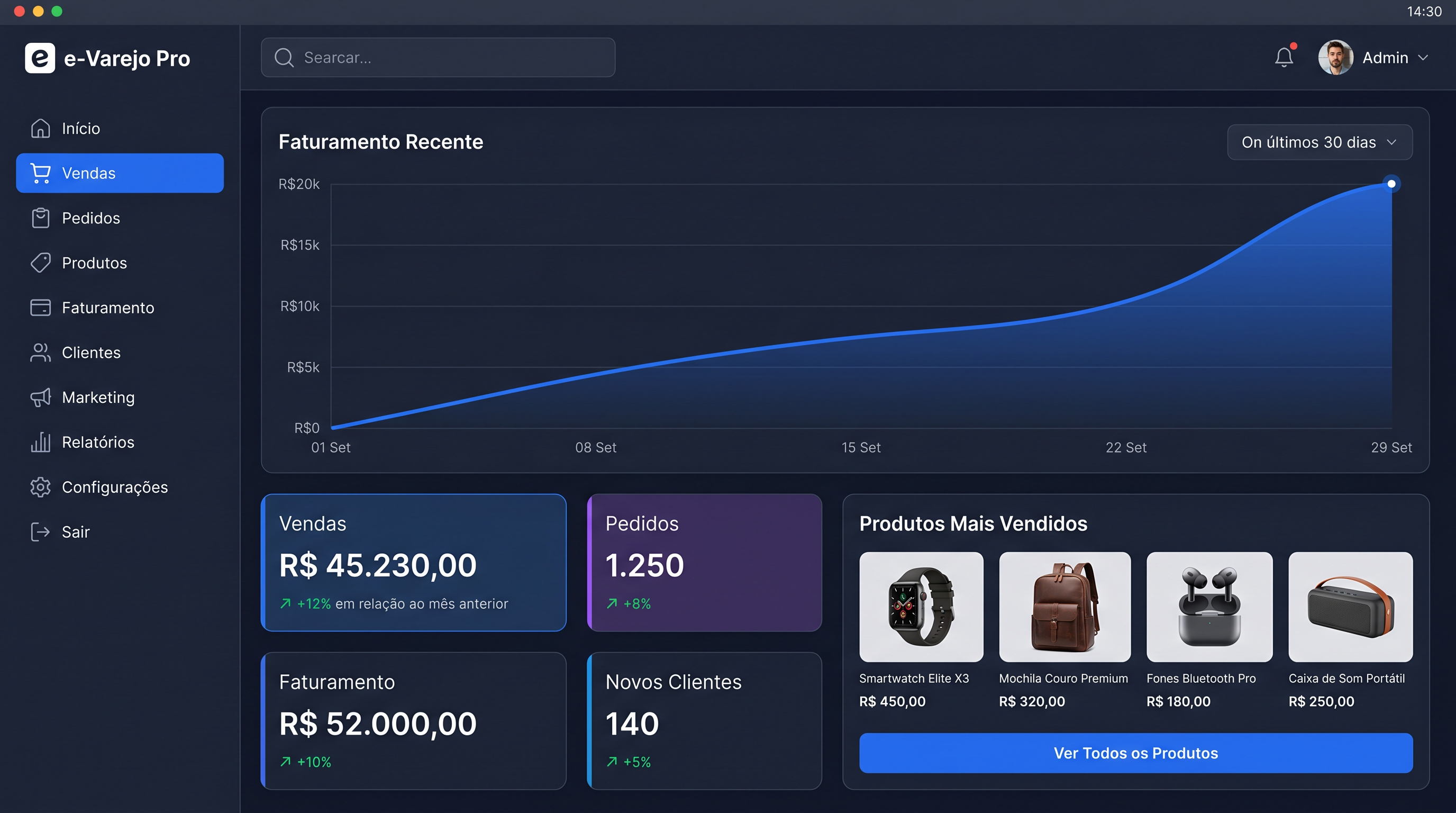
Task: Click the Vendas R$ 45.230,00 stat card
Action: [x=414, y=563]
